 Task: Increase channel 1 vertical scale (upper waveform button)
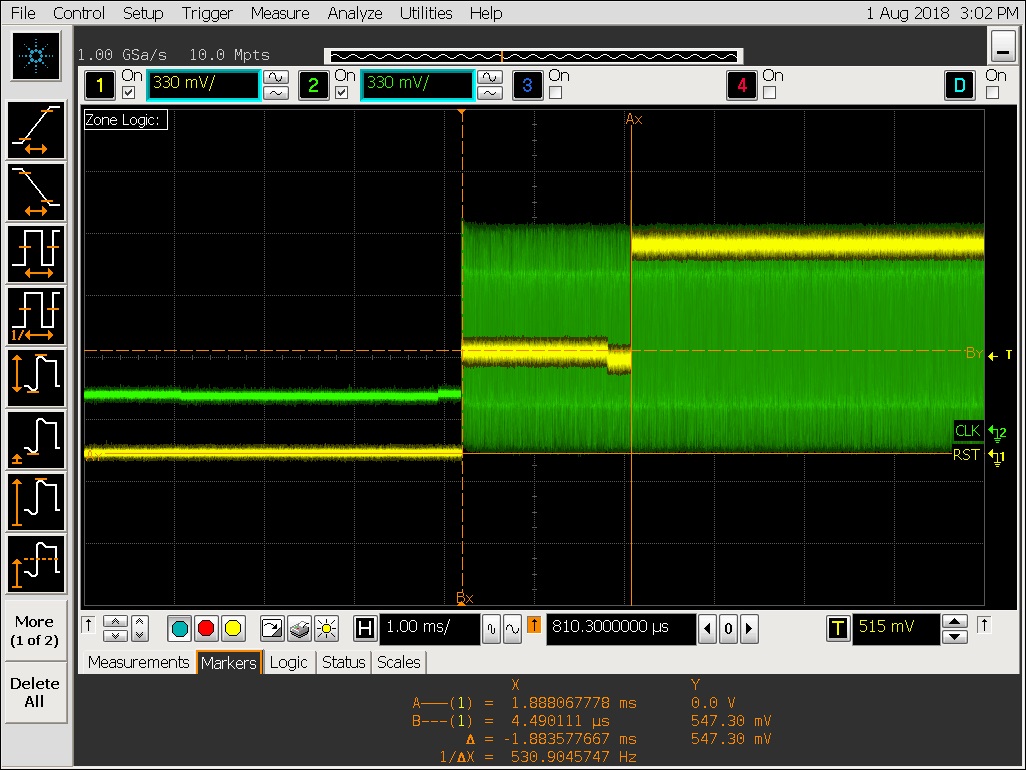tap(276, 77)
